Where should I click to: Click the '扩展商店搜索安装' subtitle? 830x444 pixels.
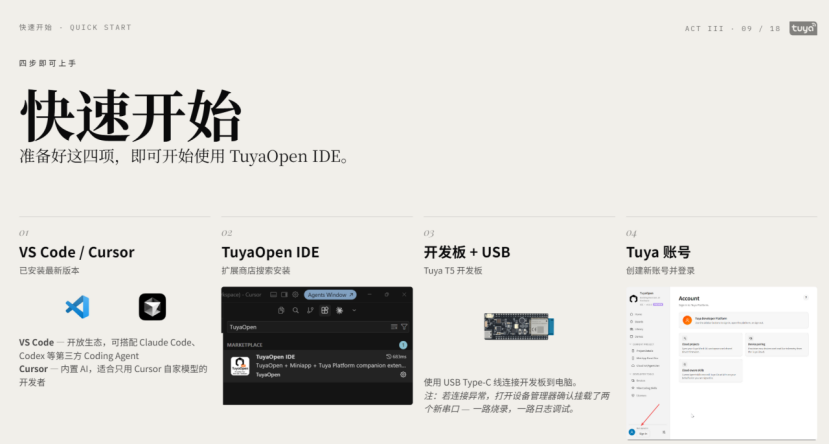256,270
